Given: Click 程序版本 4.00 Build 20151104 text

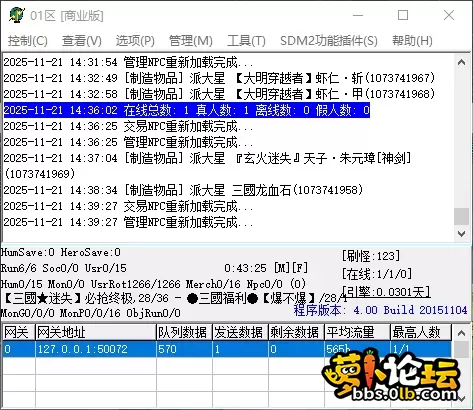Looking at the screenshot, I should [x=380, y=310].
